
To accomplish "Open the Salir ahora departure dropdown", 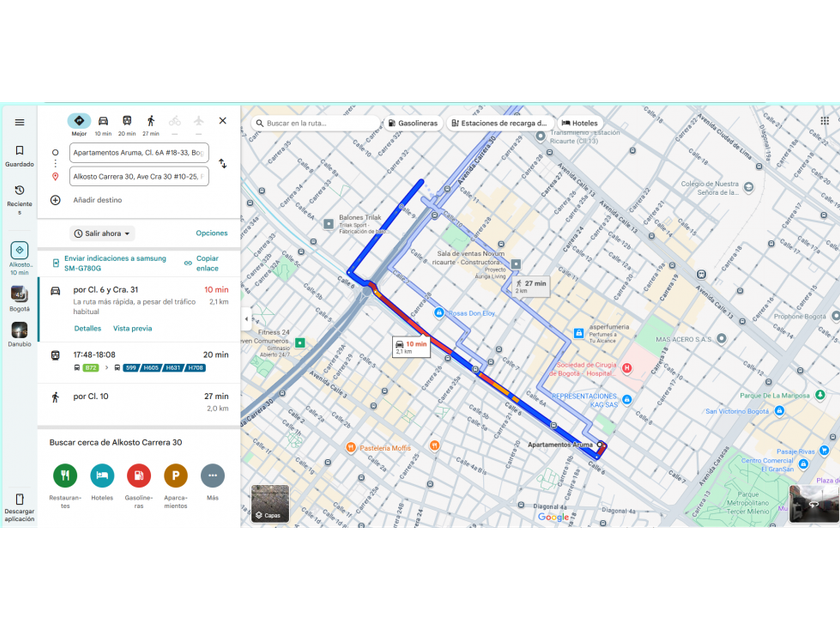I will tap(102, 234).
